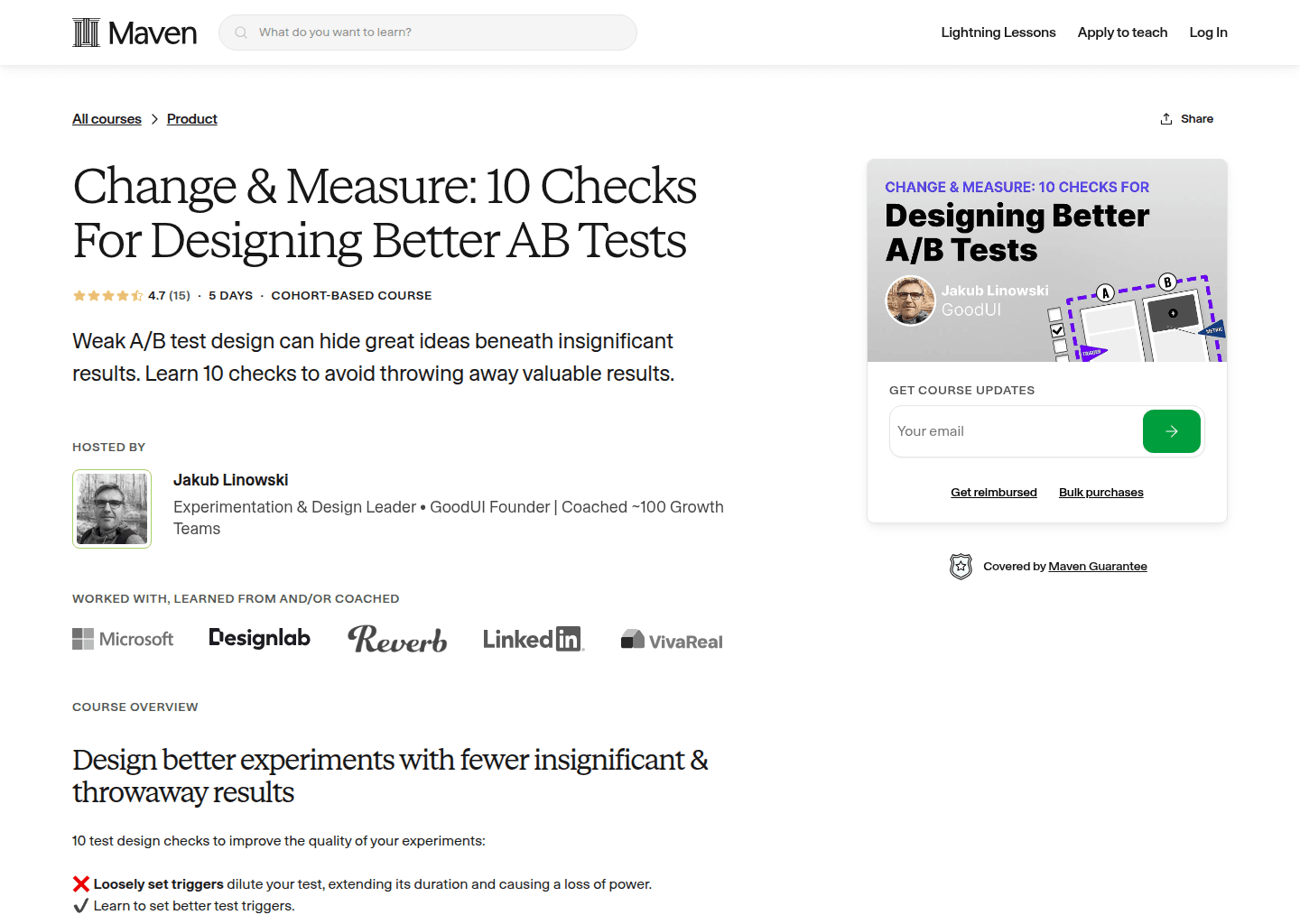
Task: Click the VivaReal logo
Action: (x=671, y=639)
